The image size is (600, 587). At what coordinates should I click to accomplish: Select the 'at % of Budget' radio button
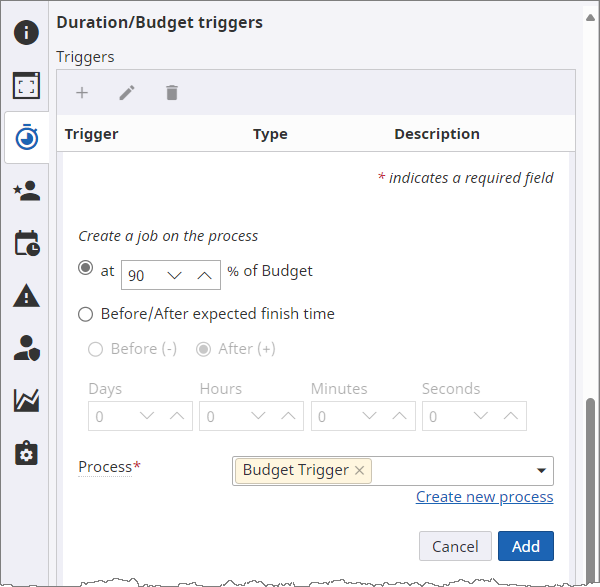tap(86, 270)
